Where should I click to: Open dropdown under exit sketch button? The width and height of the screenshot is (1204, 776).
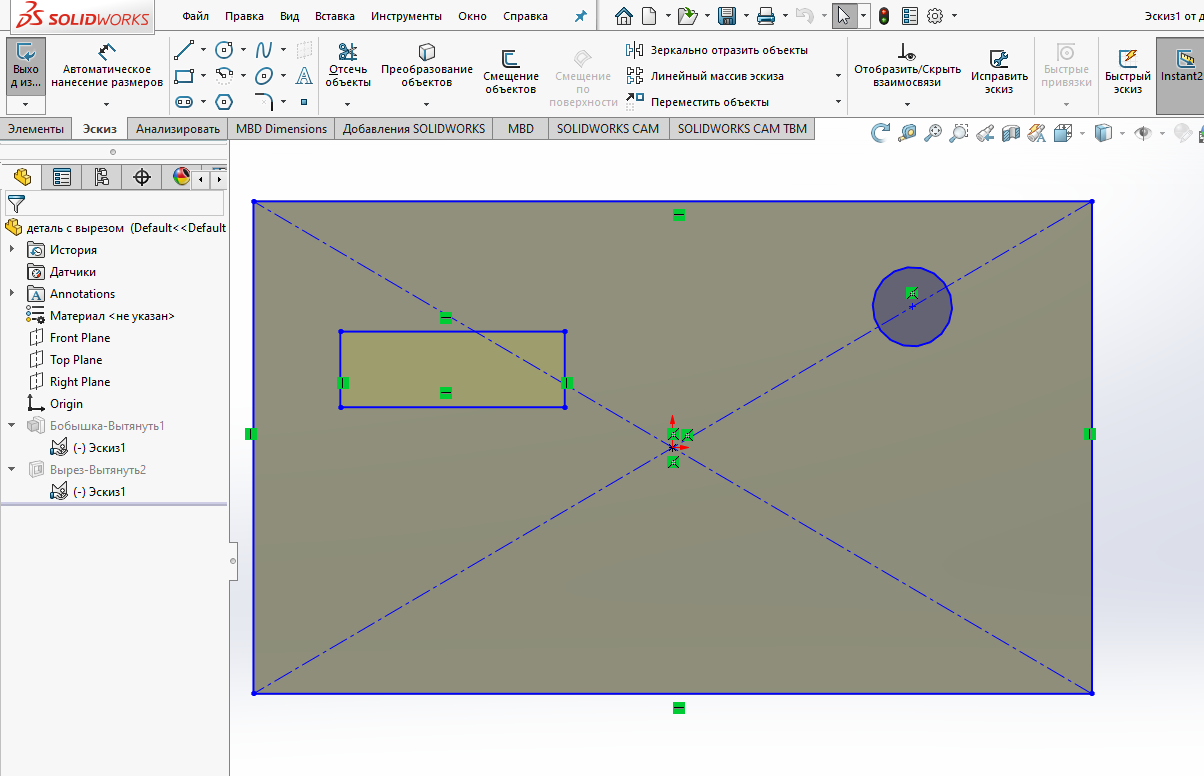pyautogui.click(x=25, y=104)
